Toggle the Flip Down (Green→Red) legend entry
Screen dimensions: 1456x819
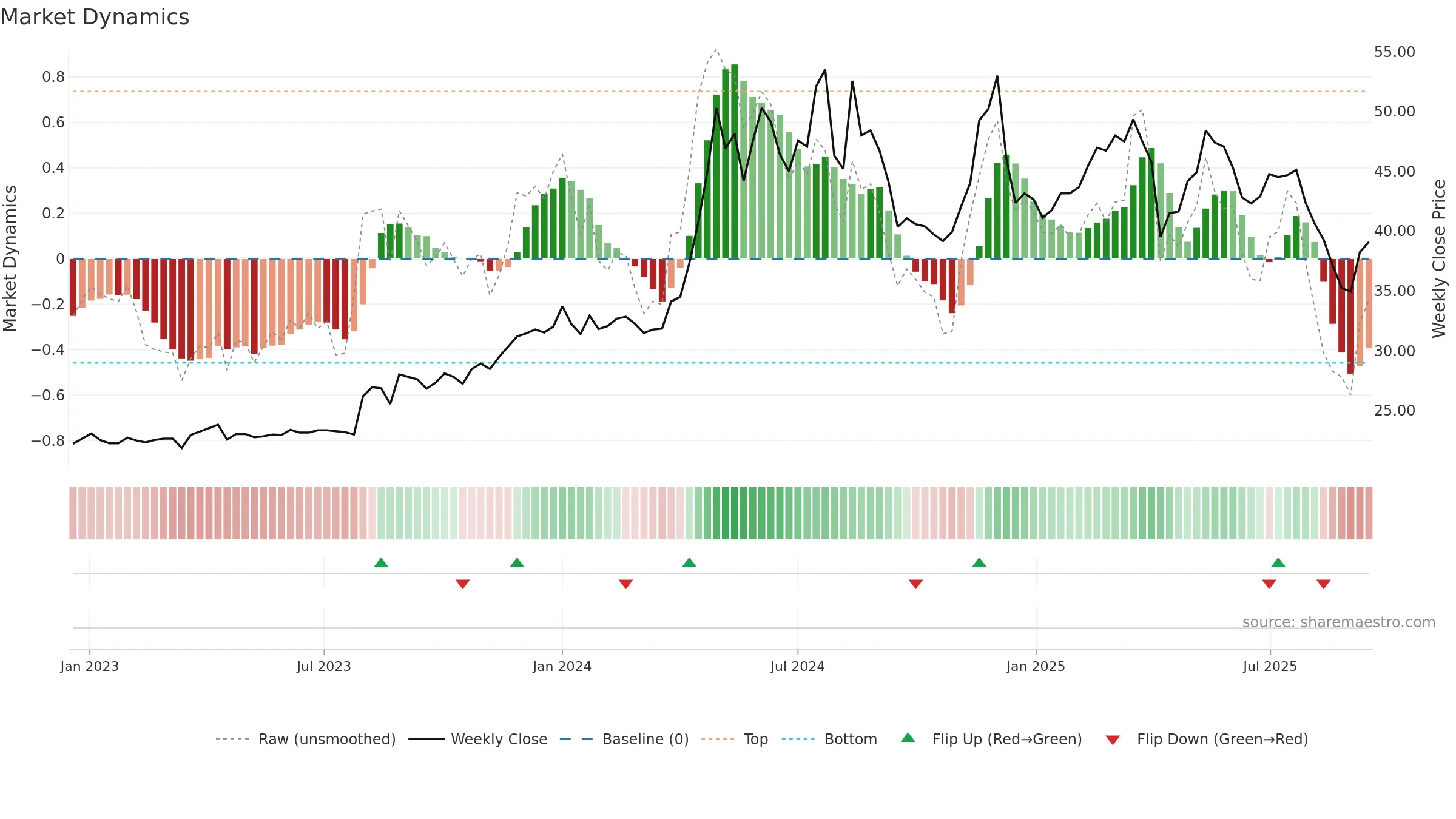tap(1207, 739)
